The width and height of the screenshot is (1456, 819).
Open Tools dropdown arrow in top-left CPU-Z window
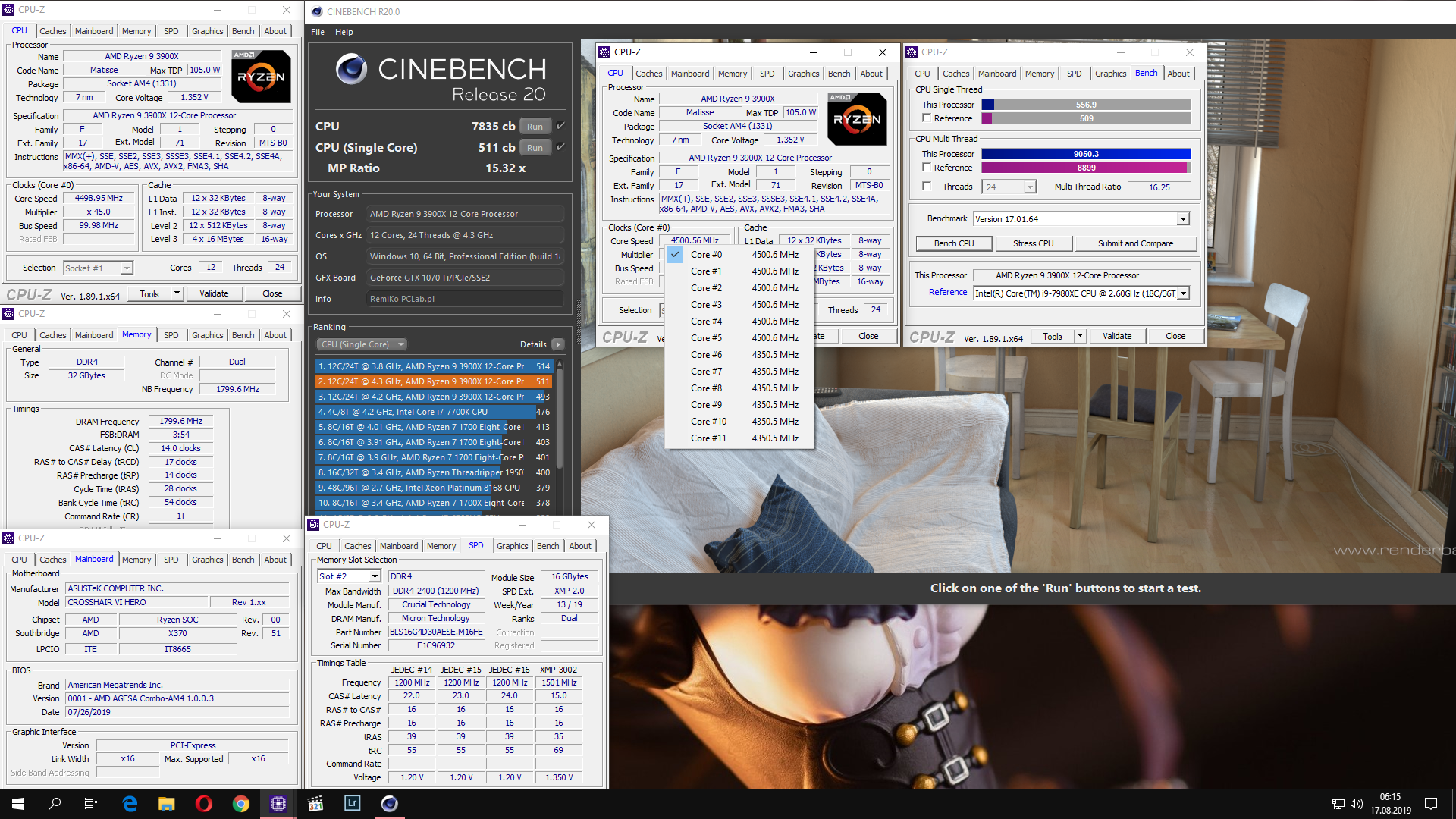[x=177, y=293]
